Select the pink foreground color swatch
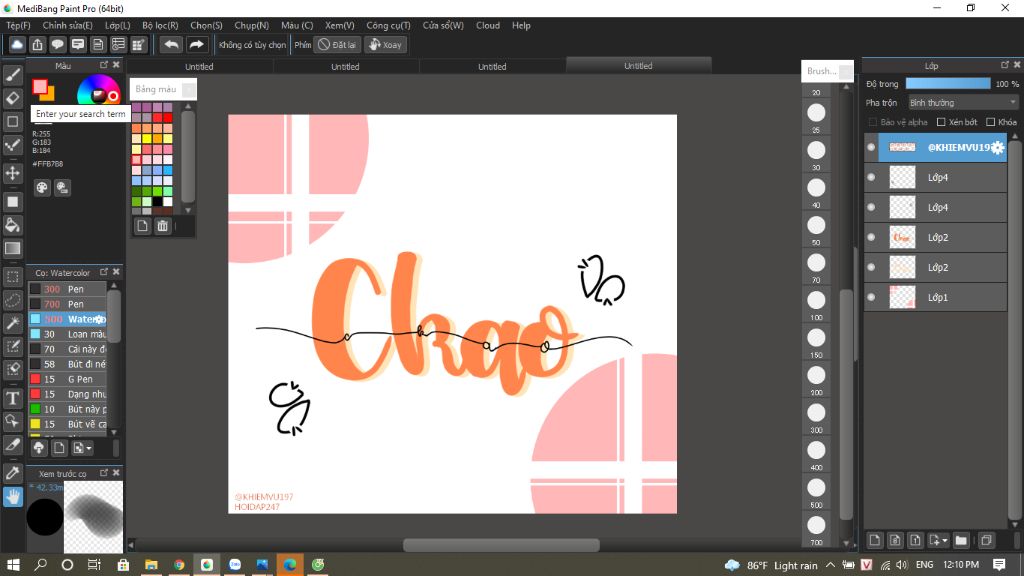The height and width of the screenshot is (576, 1024). (x=39, y=86)
